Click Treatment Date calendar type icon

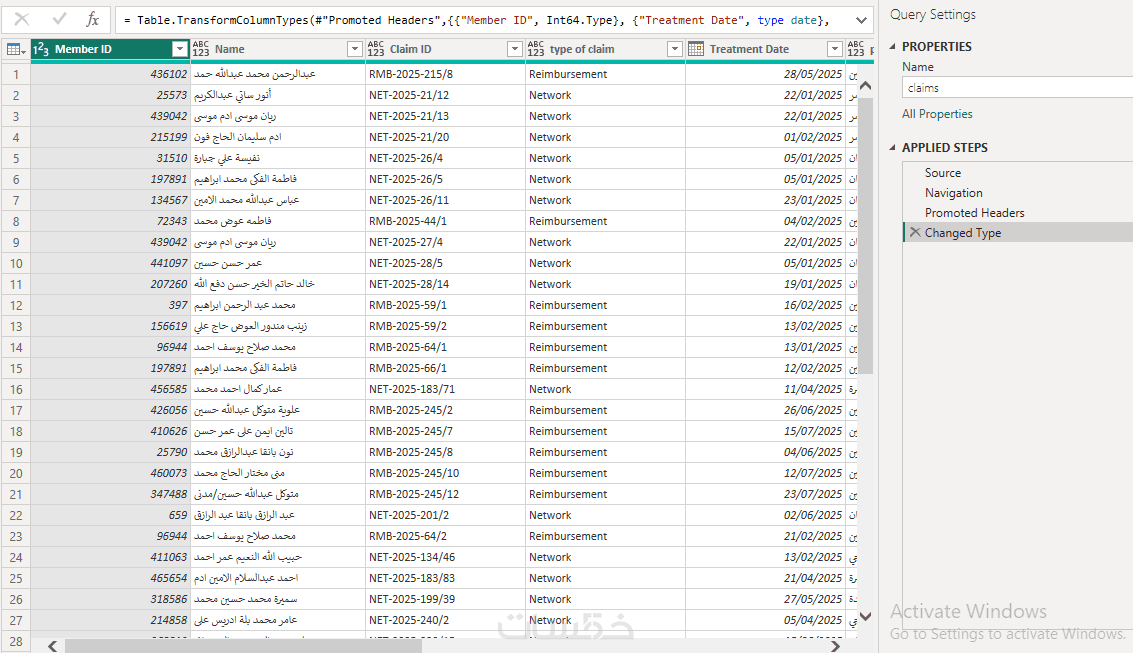696,48
